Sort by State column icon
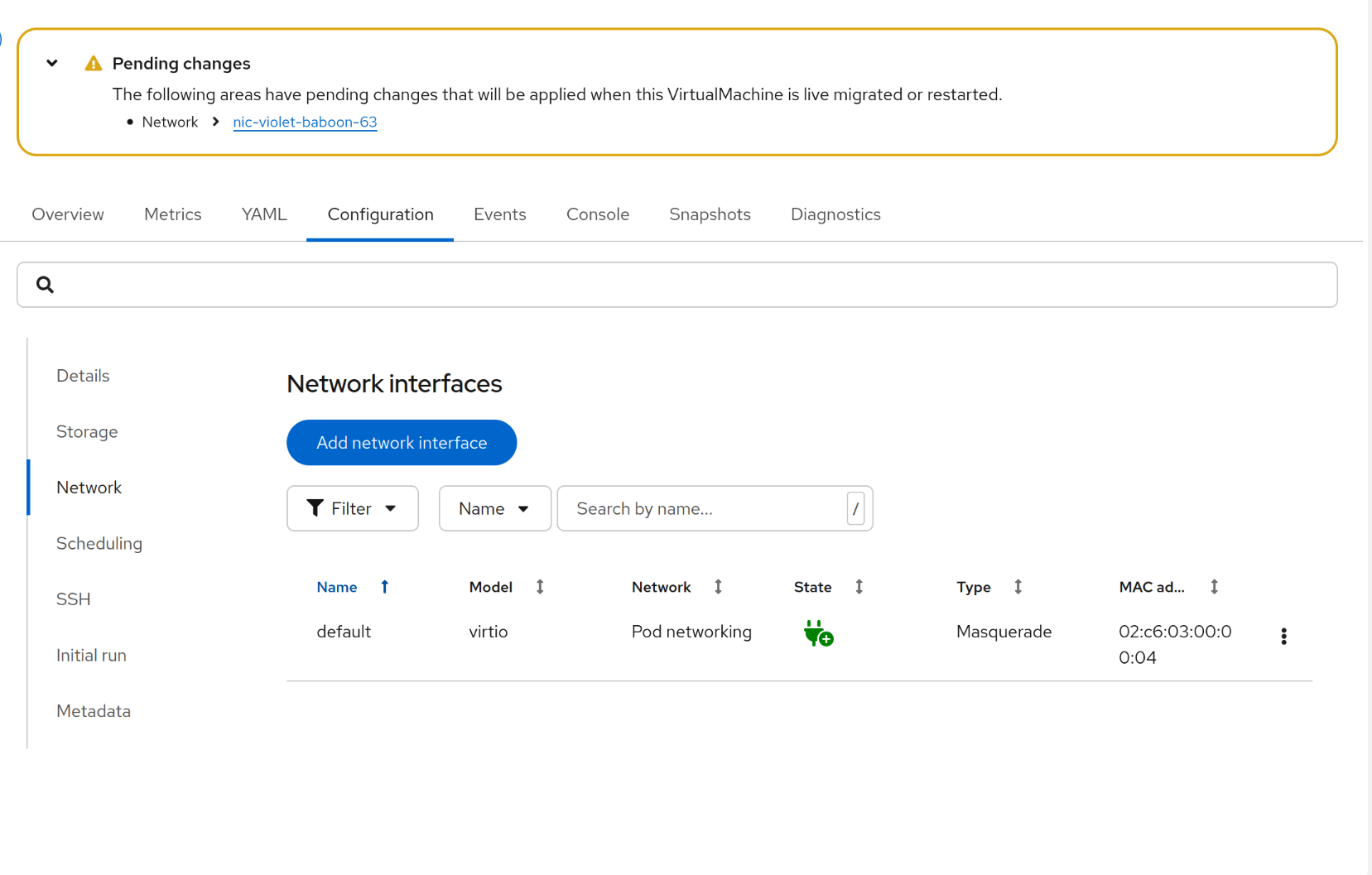The height and width of the screenshot is (875, 1372). click(859, 587)
